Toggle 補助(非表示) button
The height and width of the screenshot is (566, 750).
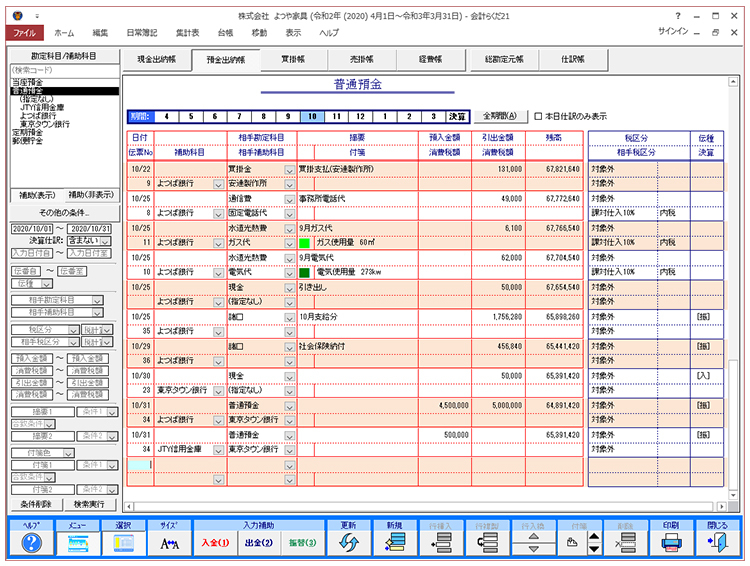91,195
